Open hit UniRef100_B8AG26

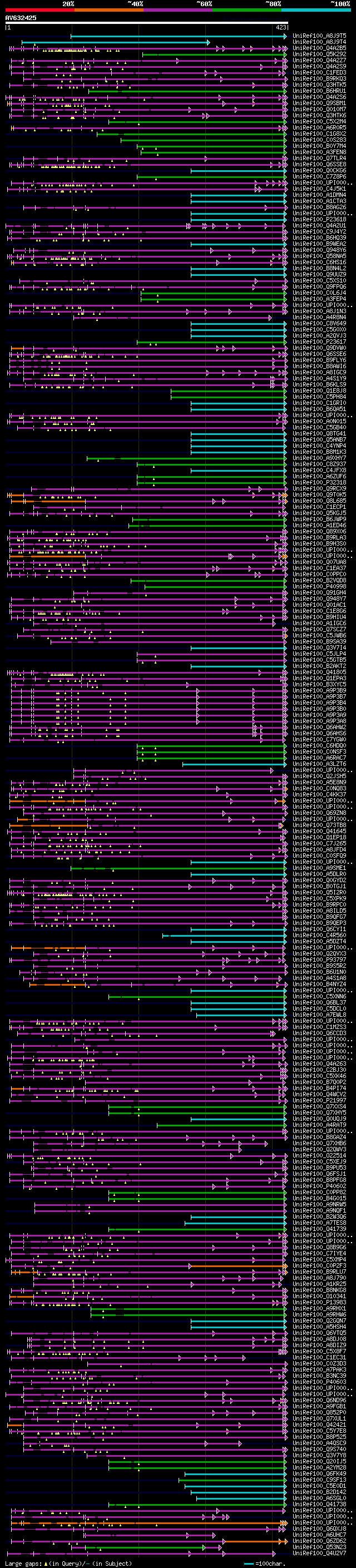(319, 207)
